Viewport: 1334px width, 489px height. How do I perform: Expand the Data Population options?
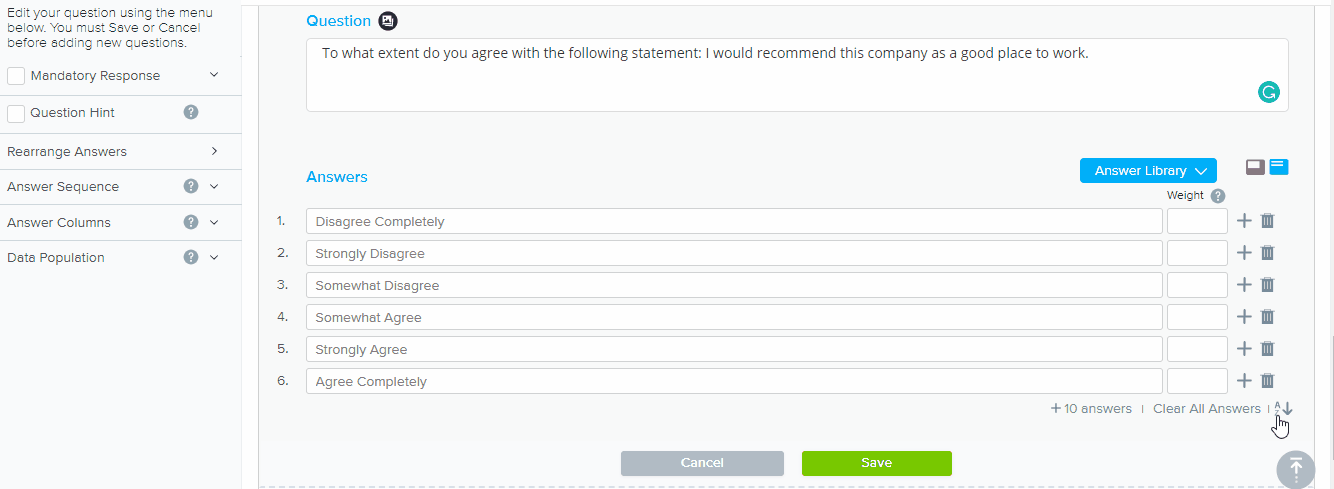click(214, 258)
